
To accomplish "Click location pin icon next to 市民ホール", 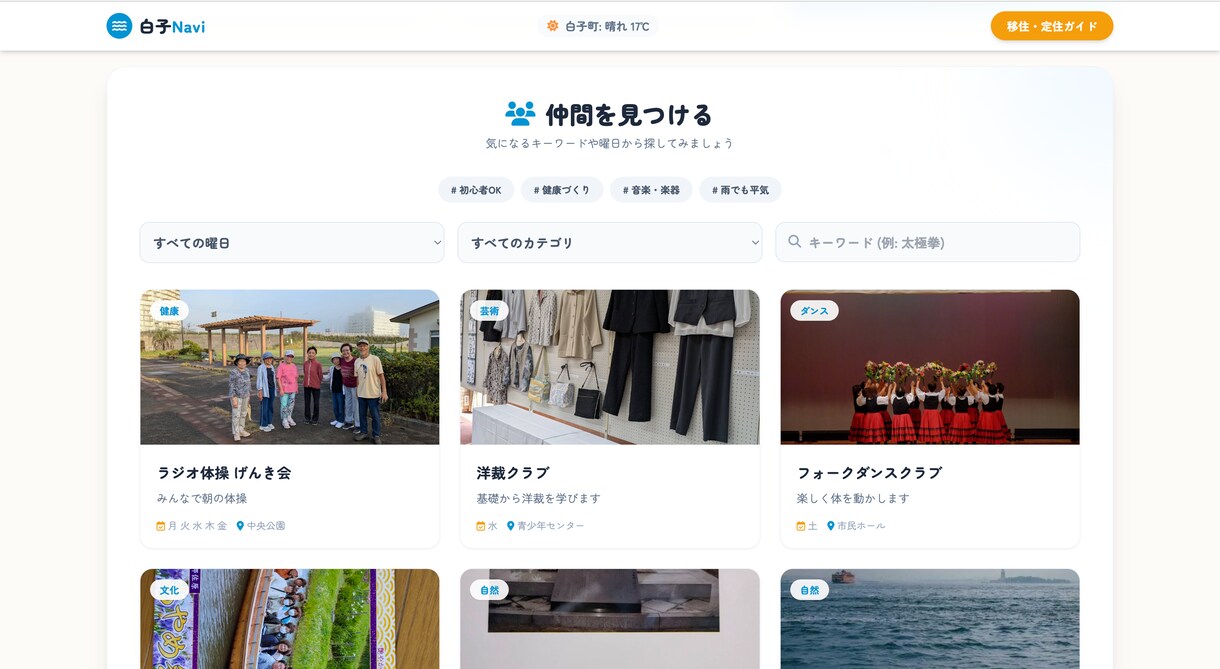I will pos(830,526).
